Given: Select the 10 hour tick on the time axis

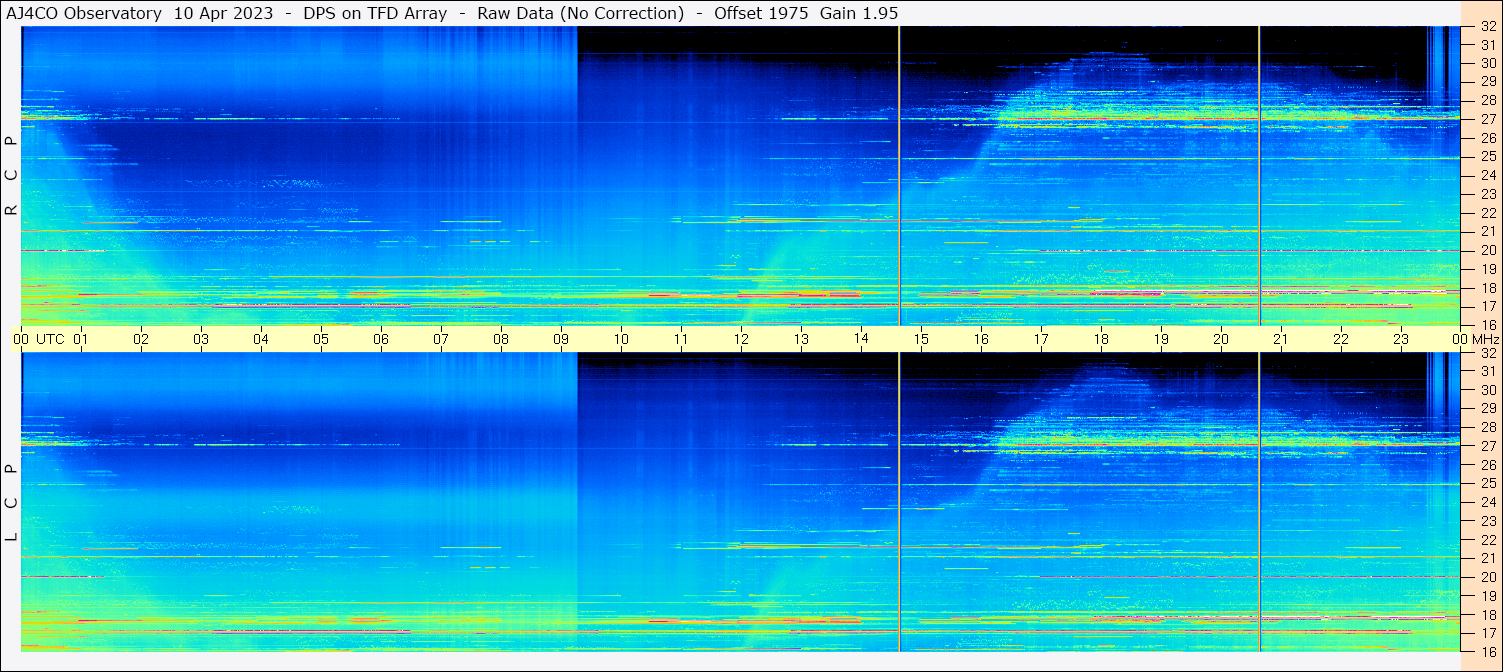Looking at the screenshot, I should point(621,339).
